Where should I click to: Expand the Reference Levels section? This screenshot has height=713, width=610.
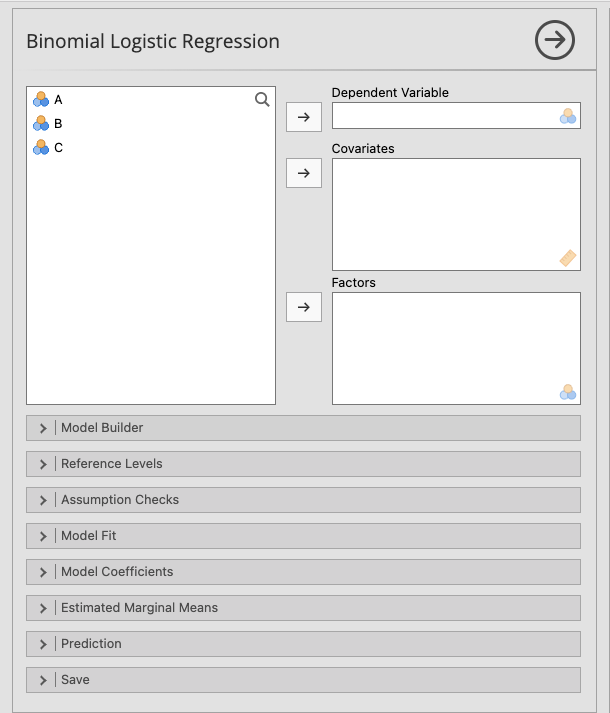303,464
